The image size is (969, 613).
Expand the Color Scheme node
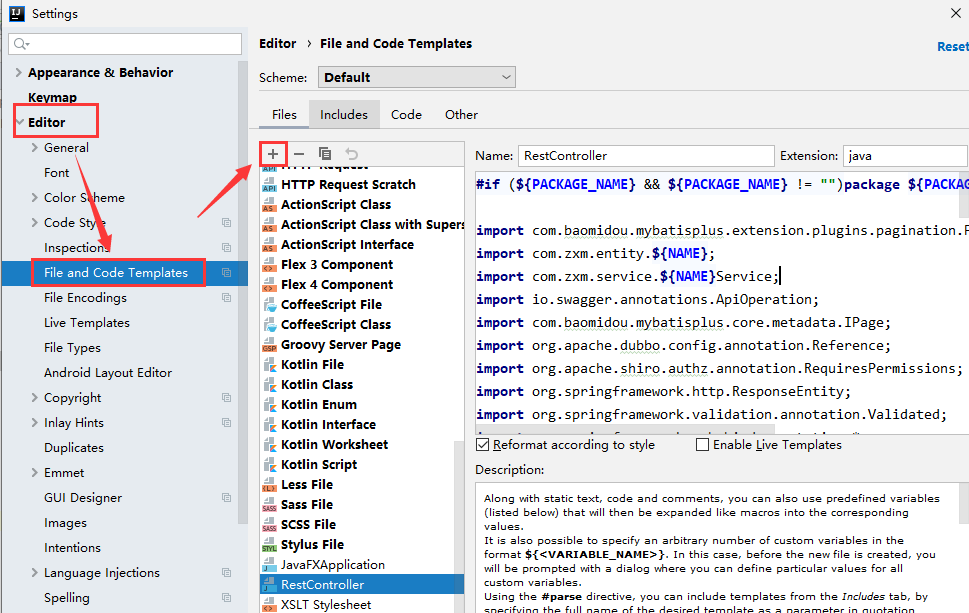coord(35,197)
